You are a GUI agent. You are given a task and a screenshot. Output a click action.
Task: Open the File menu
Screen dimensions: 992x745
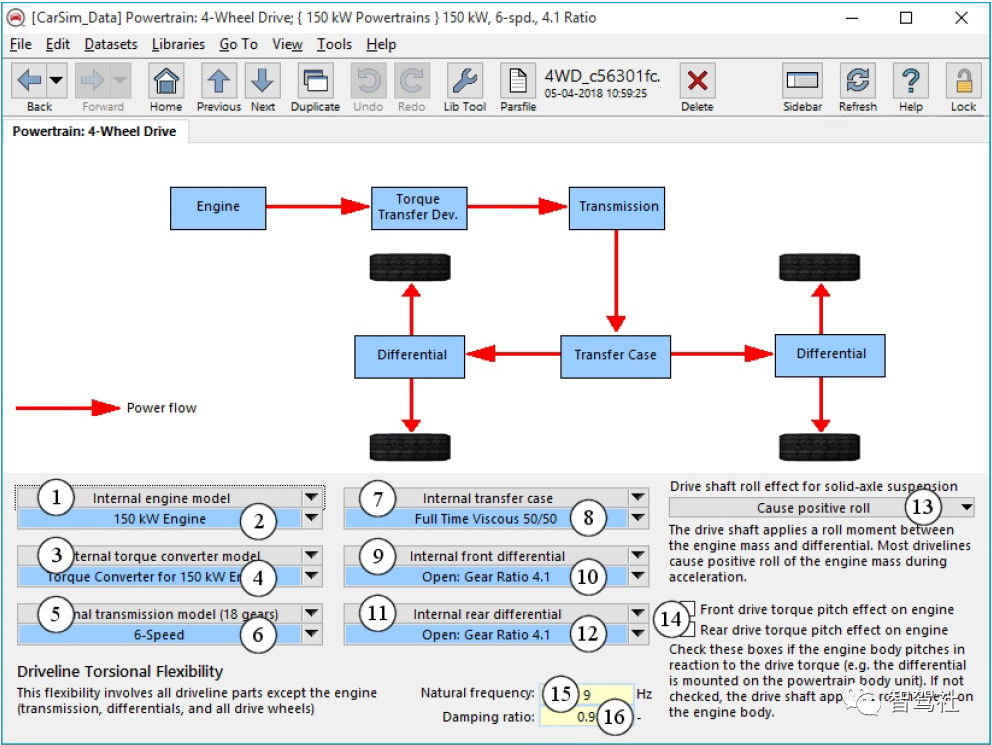[x=20, y=44]
